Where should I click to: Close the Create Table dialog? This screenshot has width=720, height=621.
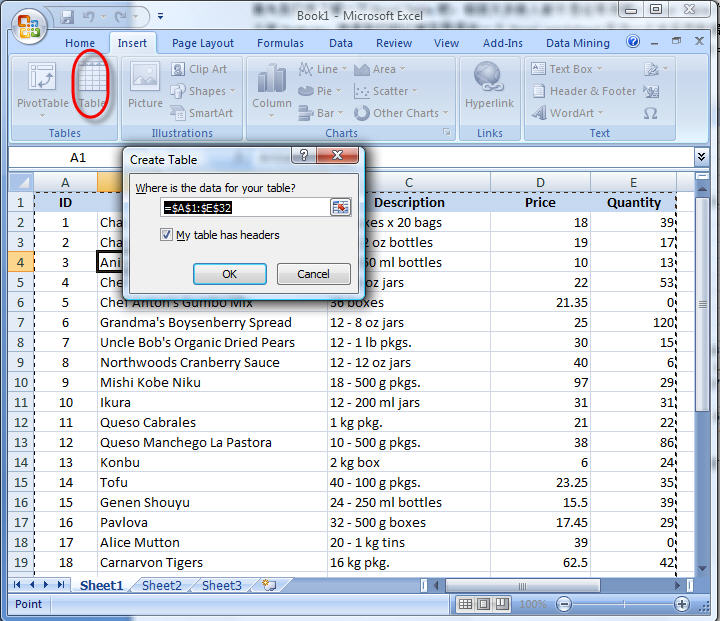[337, 155]
